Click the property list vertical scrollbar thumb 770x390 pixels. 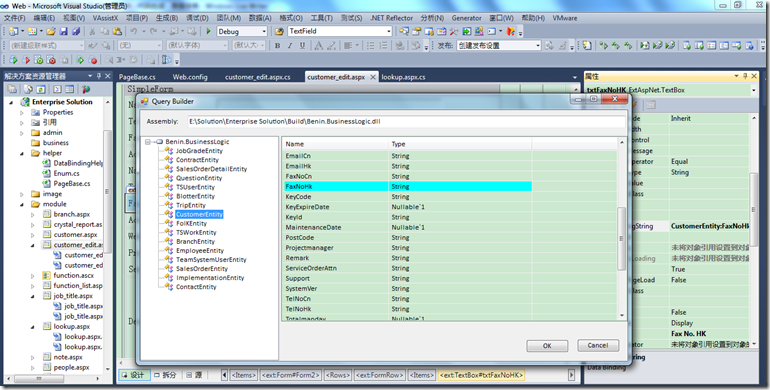click(x=621, y=239)
